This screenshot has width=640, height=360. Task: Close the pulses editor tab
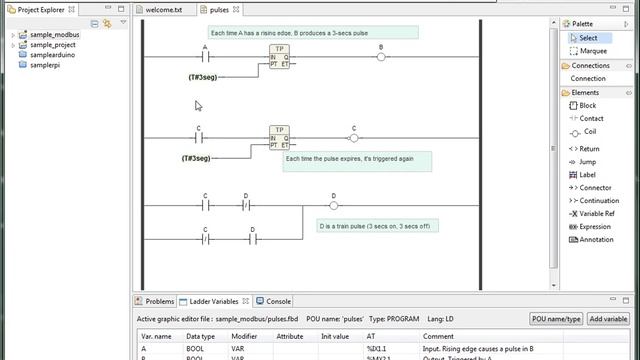pyautogui.click(x=236, y=9)
